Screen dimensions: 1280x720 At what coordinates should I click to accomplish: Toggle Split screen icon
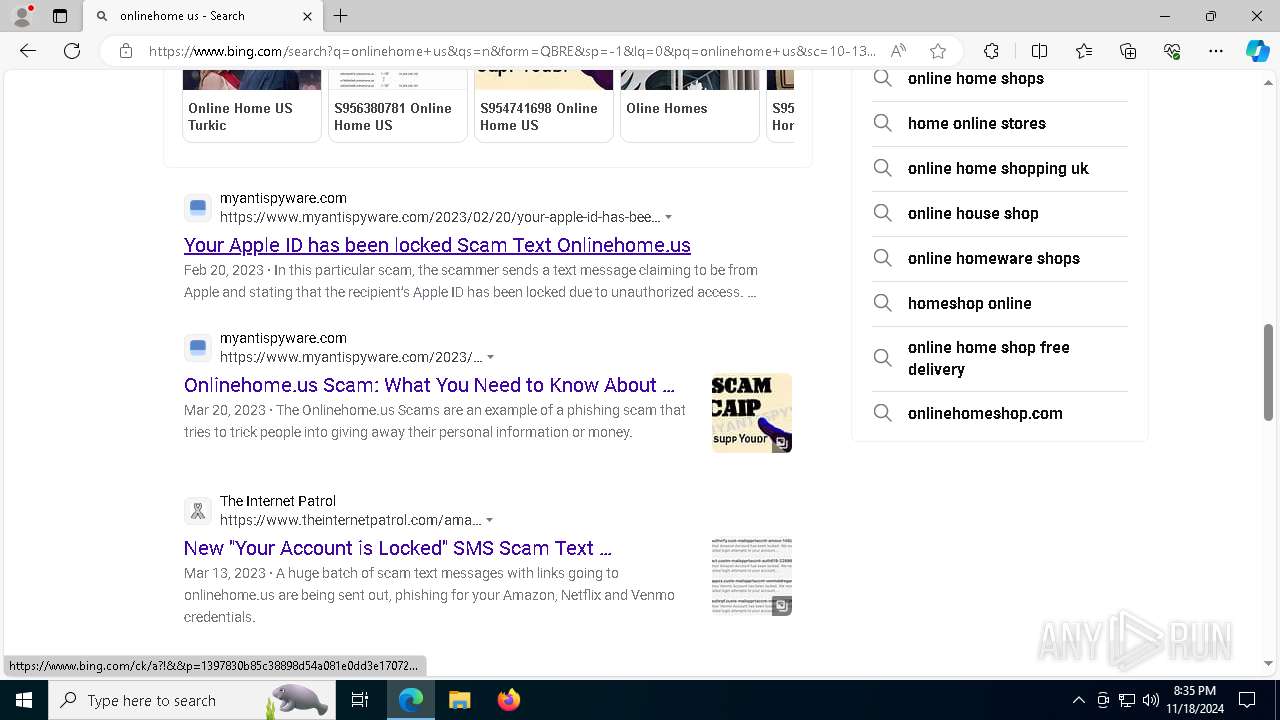tap(1039, 51)
